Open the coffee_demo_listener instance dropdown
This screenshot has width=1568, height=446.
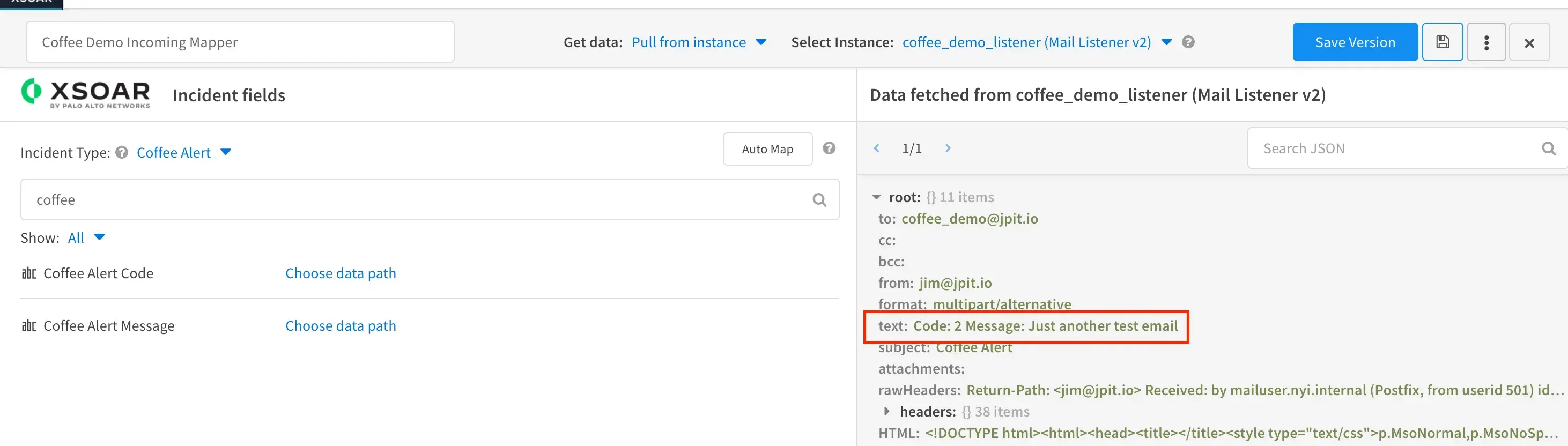pos(1037,42)
